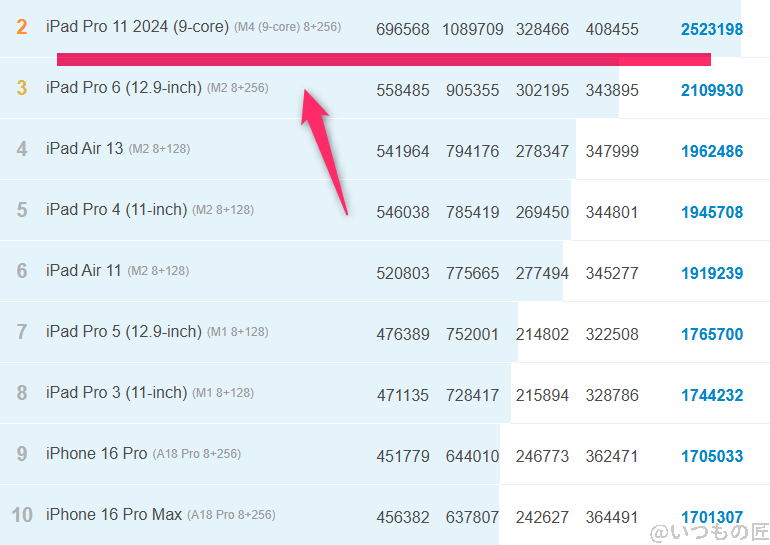The image size is (770, 545).
Task: Click total score 2109930
Action: click(x=712, y=90)
